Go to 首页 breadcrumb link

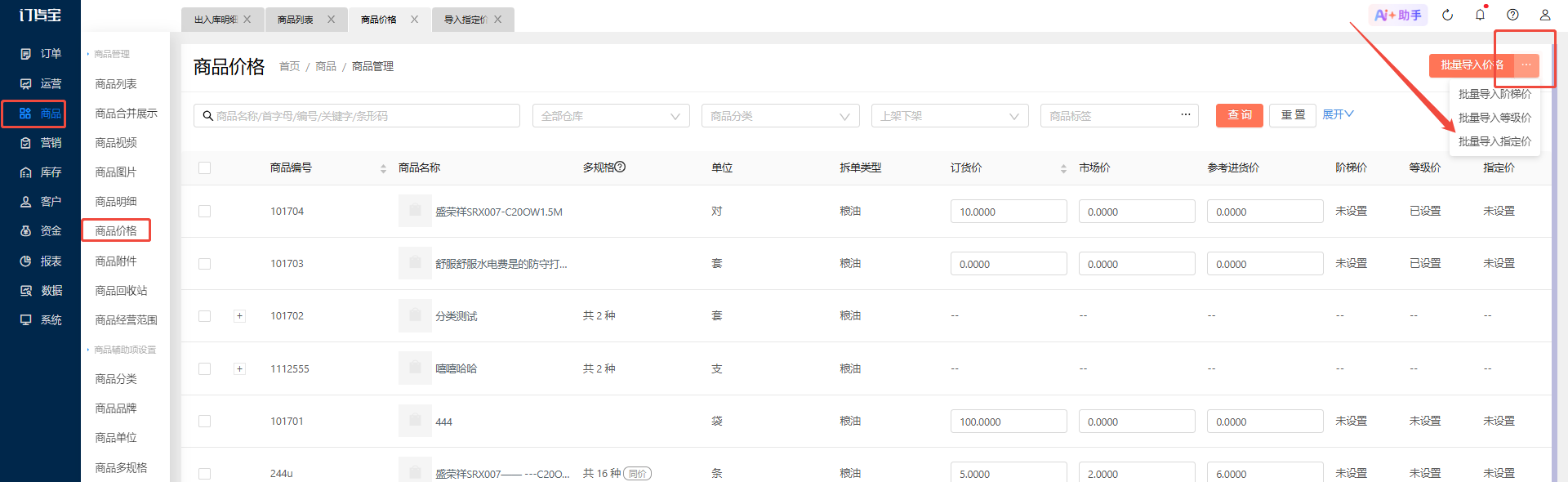point(289,66)
